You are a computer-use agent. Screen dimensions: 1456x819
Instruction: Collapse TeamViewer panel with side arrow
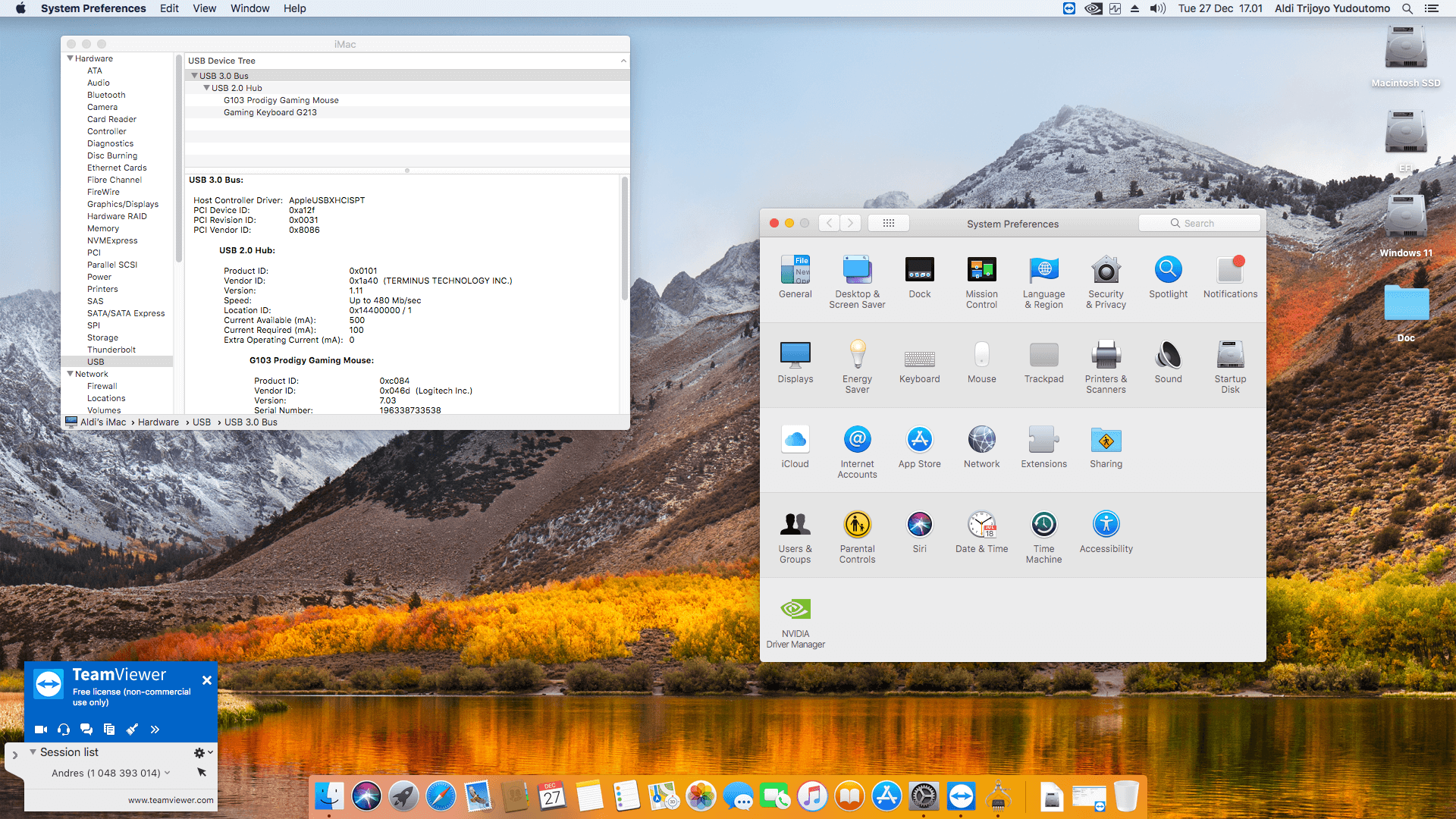[14, 755]
